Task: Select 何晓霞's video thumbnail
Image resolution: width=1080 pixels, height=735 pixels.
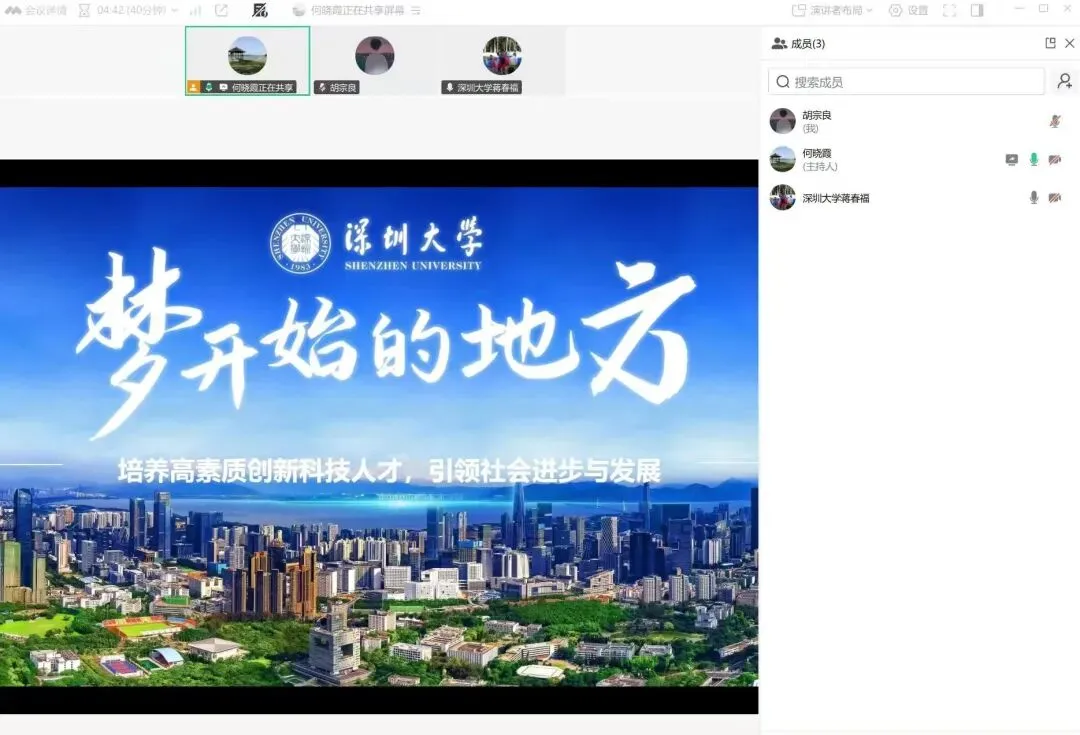Action: pos(247,61)
